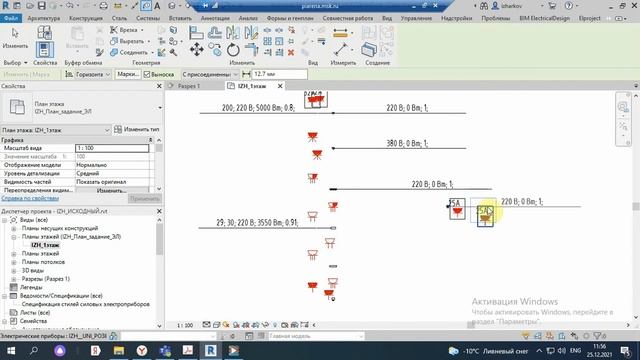
Task: Collapse the Виды (все) tree node
Action: point(5,220)
